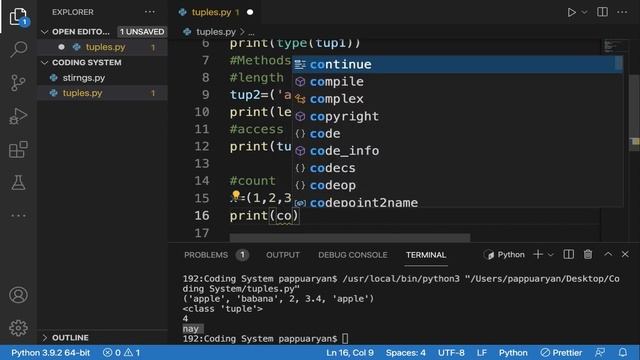Click the Python terminal shell label

504,255
